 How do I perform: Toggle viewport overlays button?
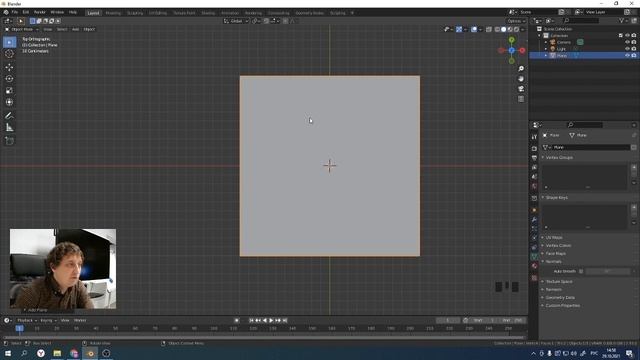coord(474,29)
